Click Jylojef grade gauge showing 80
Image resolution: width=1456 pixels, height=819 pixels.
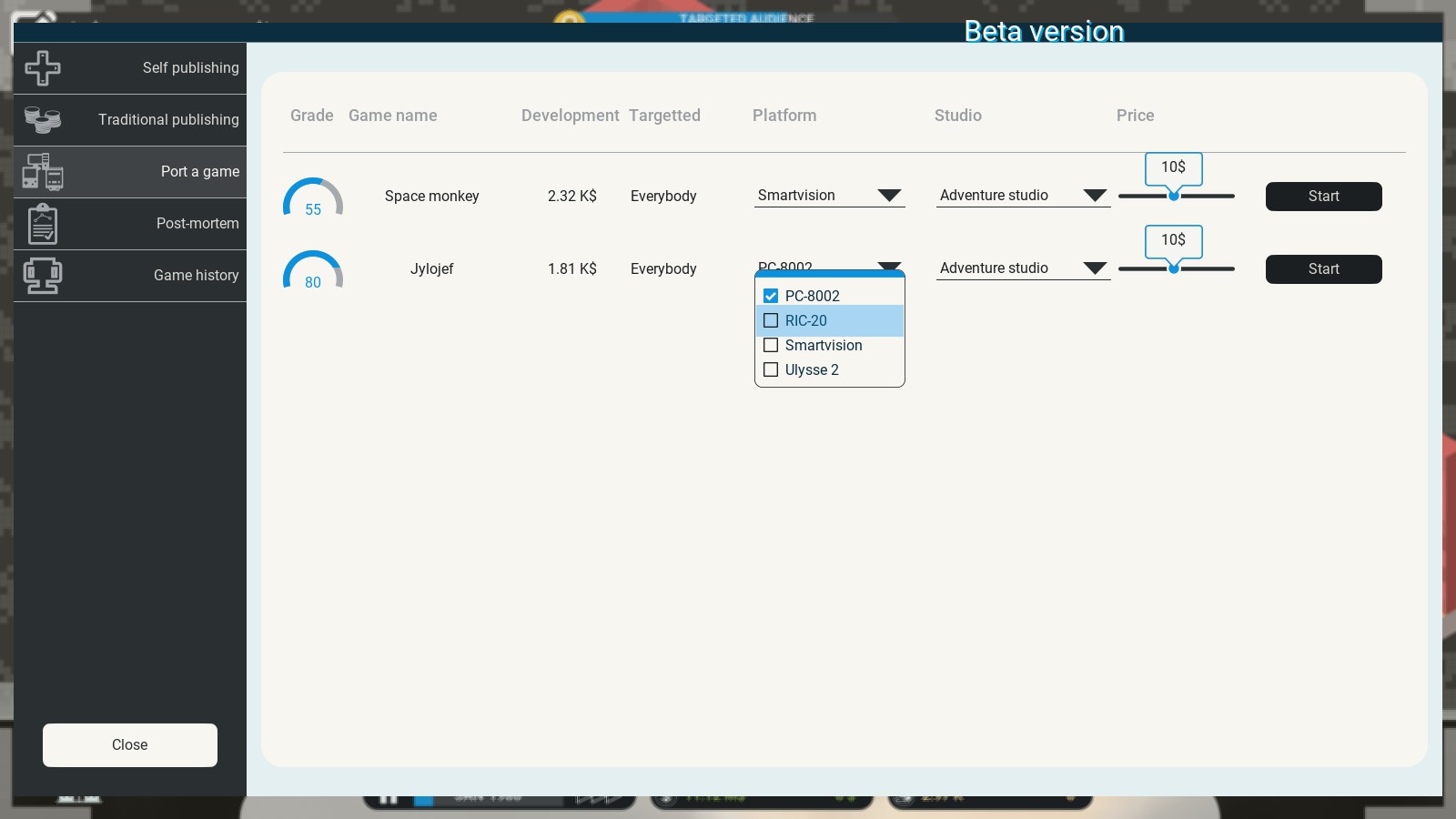point(313,271)
